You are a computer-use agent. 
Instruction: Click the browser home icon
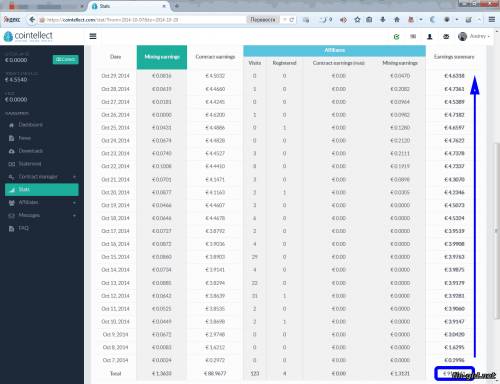(397, 20)
